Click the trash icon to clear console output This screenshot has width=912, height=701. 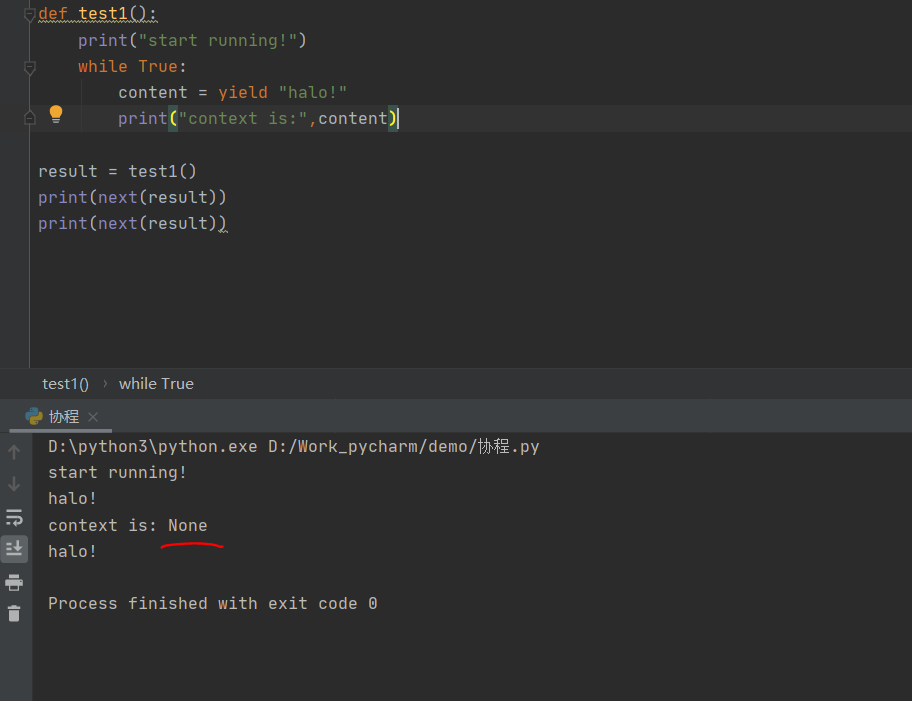(x=15, y=614)
